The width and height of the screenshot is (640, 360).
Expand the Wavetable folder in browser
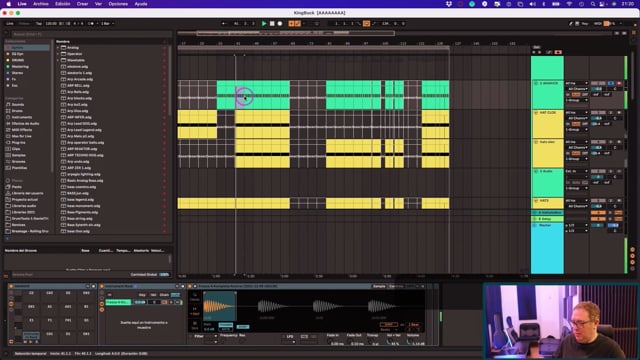pyautogui.click(x=58, y=60)
